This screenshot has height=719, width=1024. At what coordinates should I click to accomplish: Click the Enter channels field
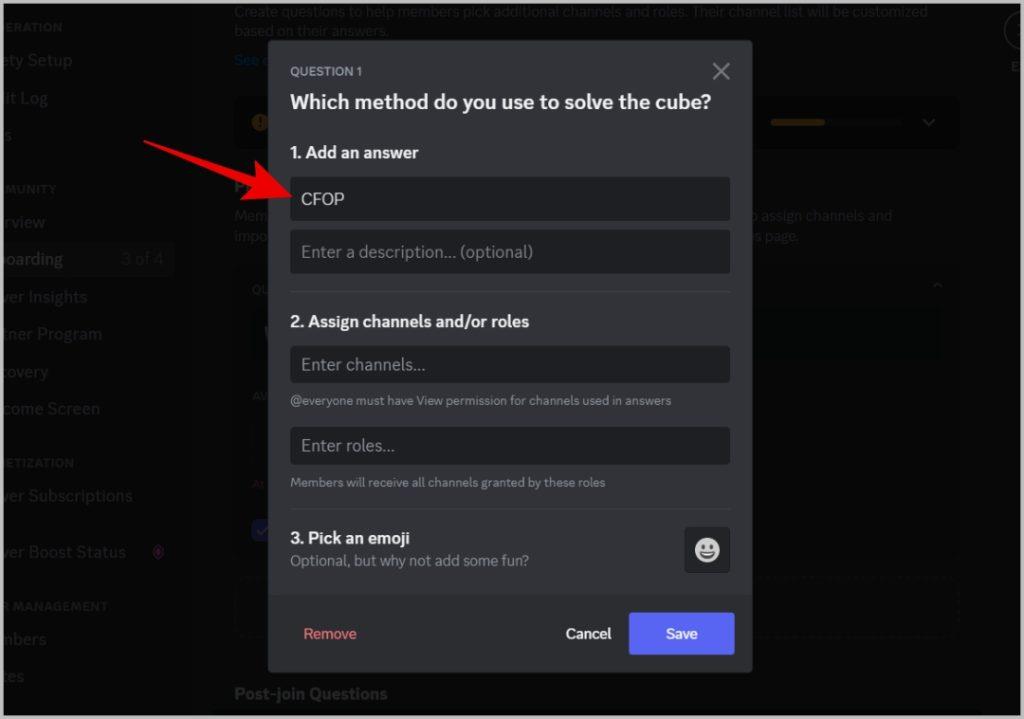tap(510, 364)
